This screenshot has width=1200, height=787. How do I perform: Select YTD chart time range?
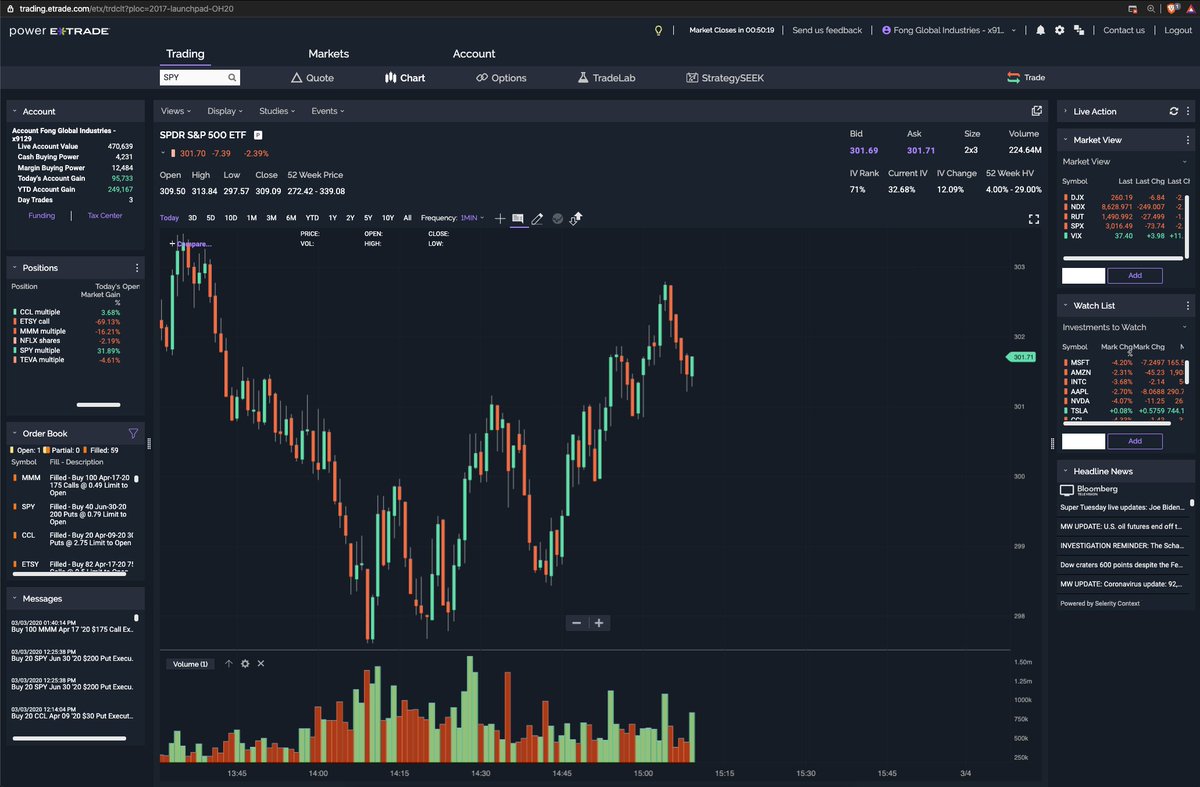(x=312, y=218)
